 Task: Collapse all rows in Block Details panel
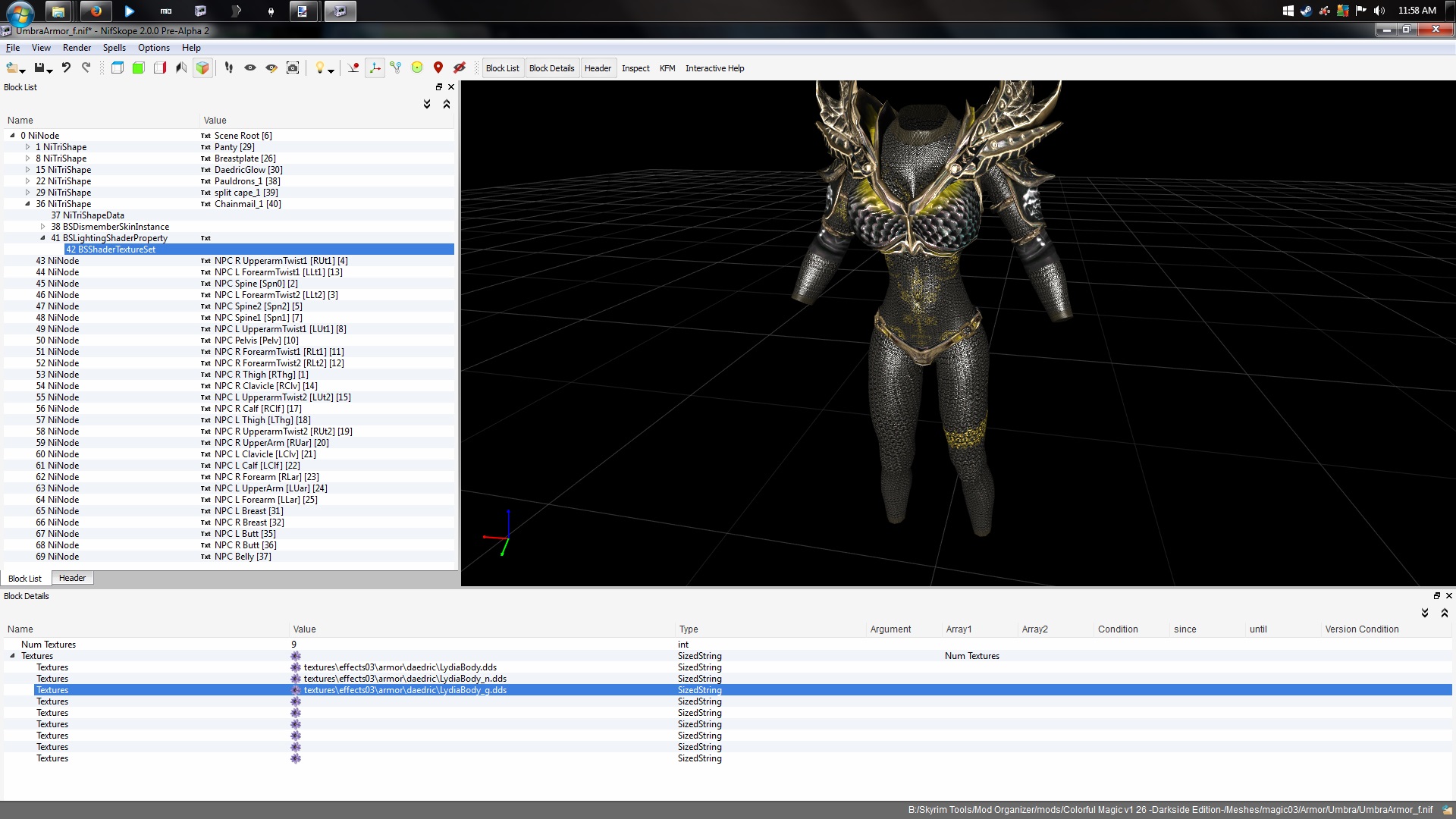tap(1445, 613)
